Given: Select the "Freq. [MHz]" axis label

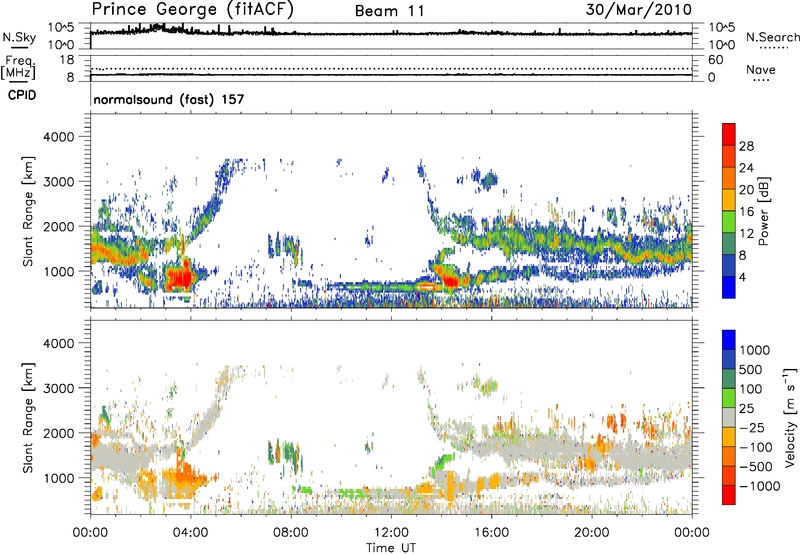Looking at the screenshot, I should coord(18,67).
